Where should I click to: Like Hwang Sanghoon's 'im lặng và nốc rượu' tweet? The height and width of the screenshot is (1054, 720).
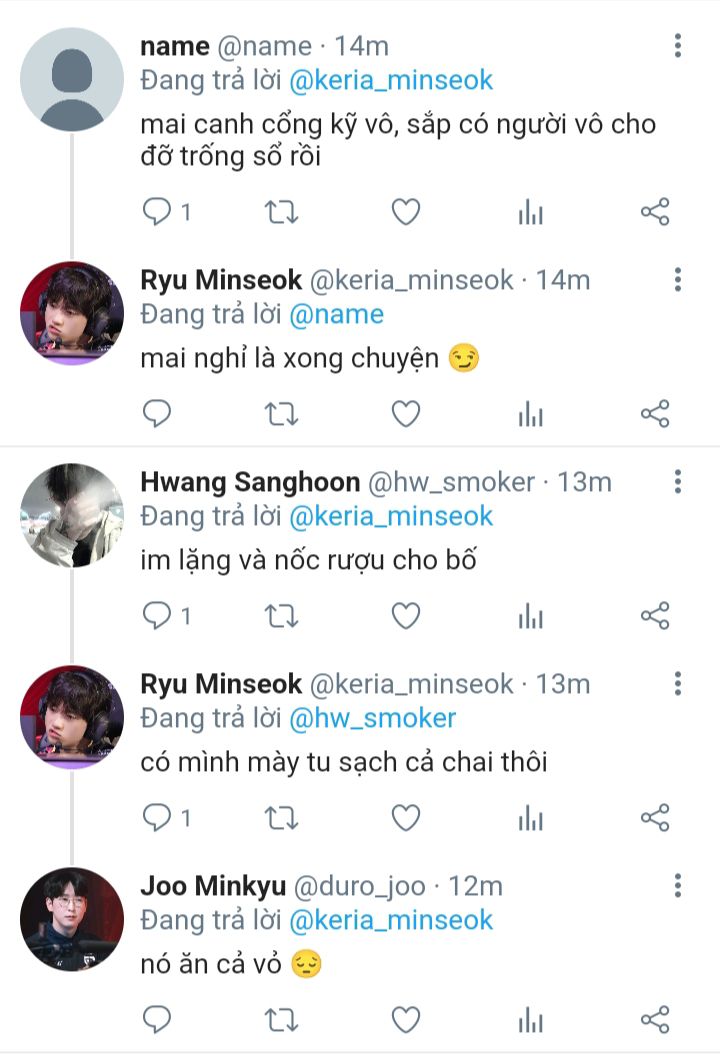point(406,616)
